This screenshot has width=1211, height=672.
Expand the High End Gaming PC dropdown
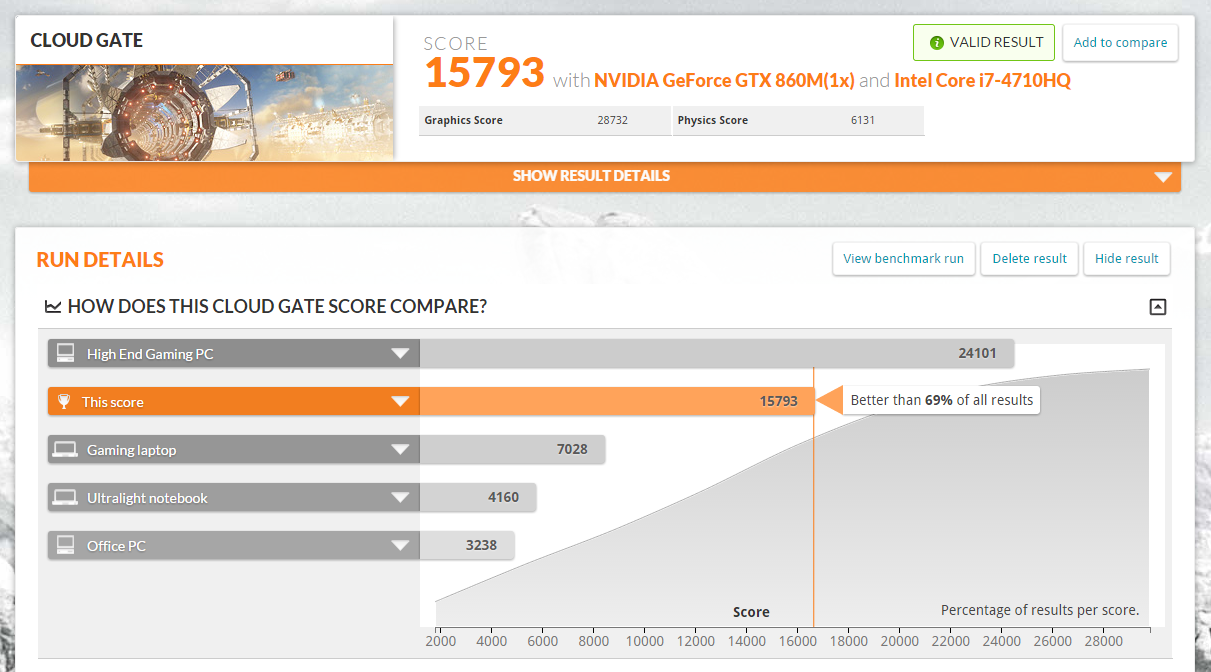click(400, 353)
